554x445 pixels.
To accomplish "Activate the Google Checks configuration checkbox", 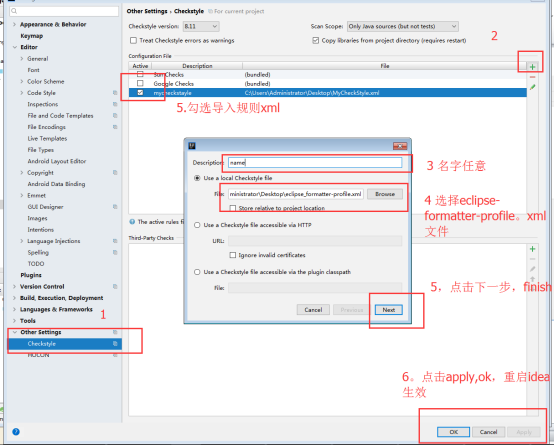I will 140,83.
